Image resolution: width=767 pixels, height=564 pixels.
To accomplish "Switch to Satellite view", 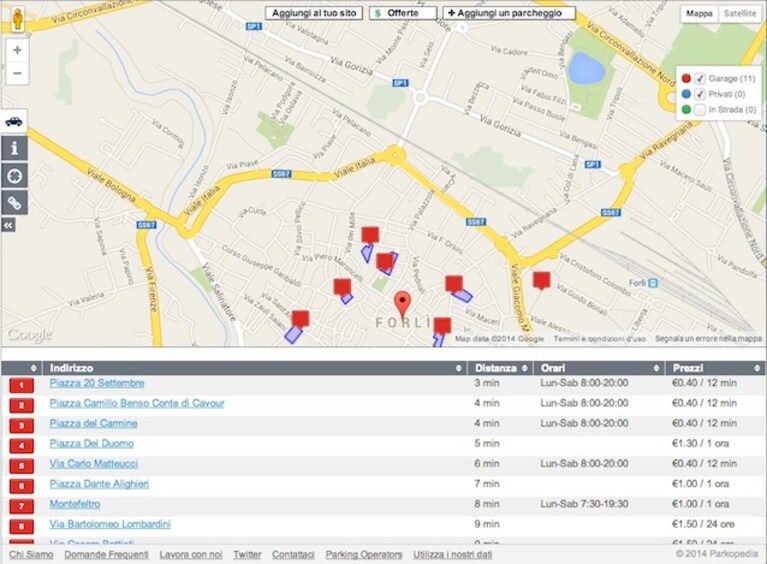I will pos(740,14).
